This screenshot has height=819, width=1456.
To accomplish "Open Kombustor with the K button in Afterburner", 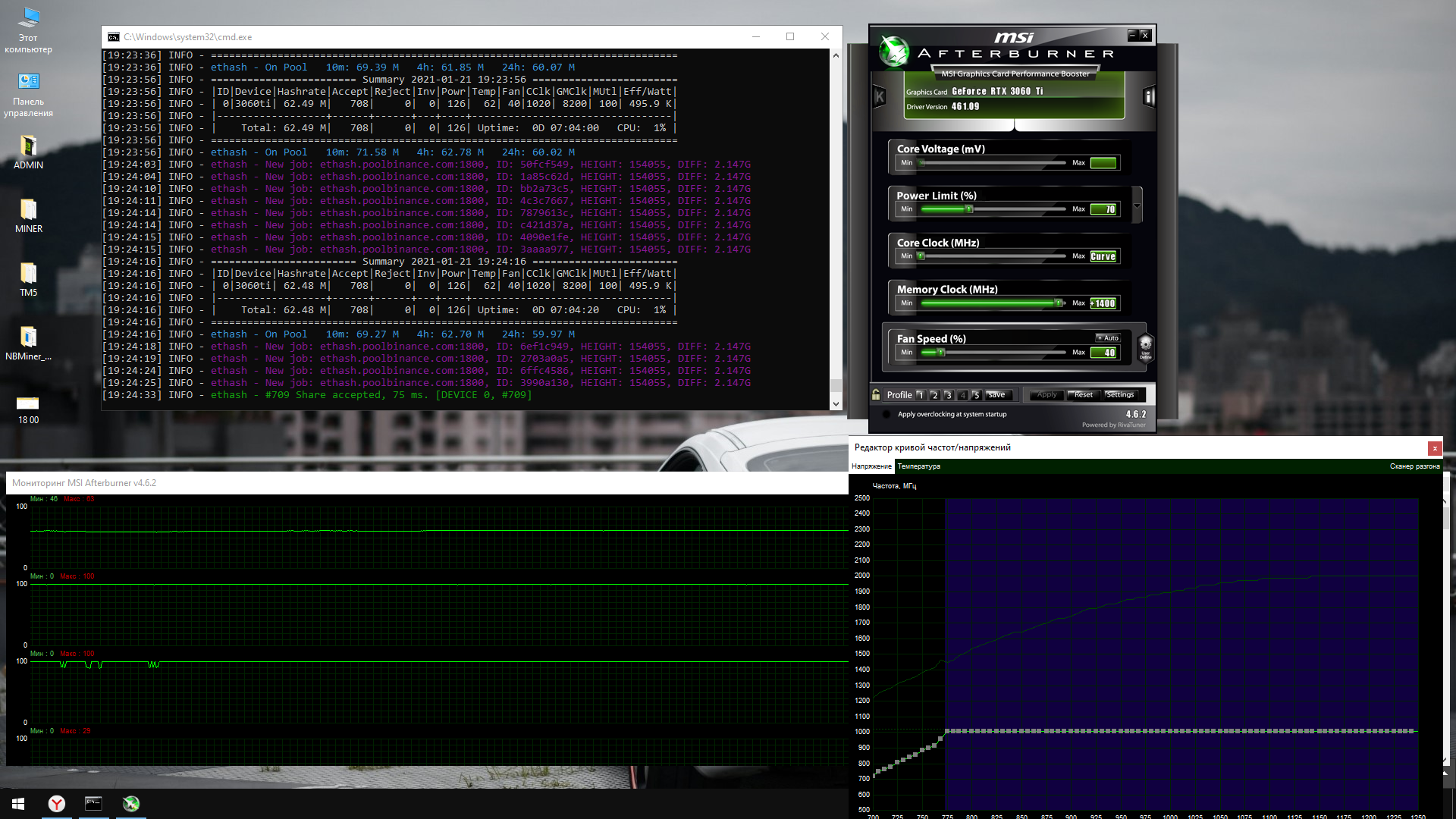I will pyautogui.click(x=880, y=96).
